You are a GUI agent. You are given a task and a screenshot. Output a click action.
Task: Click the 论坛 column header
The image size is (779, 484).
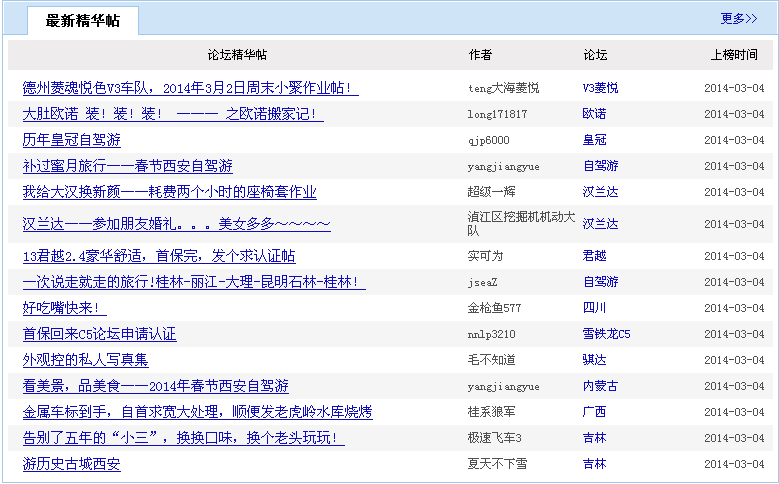[x=595, y=55]
